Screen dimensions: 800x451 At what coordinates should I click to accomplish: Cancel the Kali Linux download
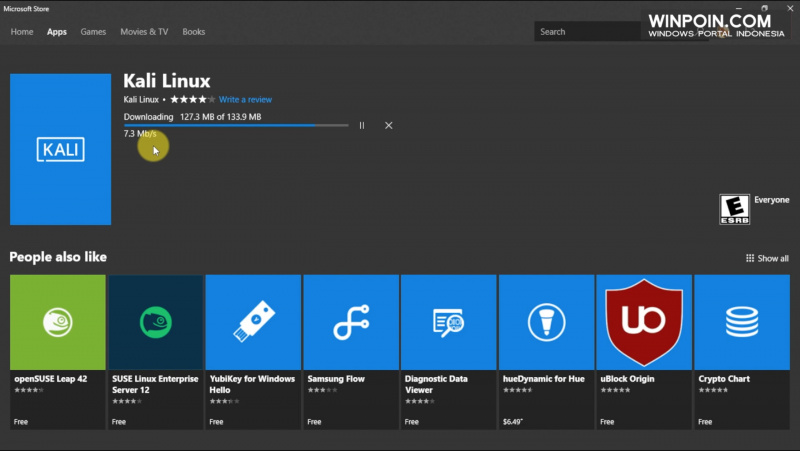pyautogui.click(x=389, y=126)
